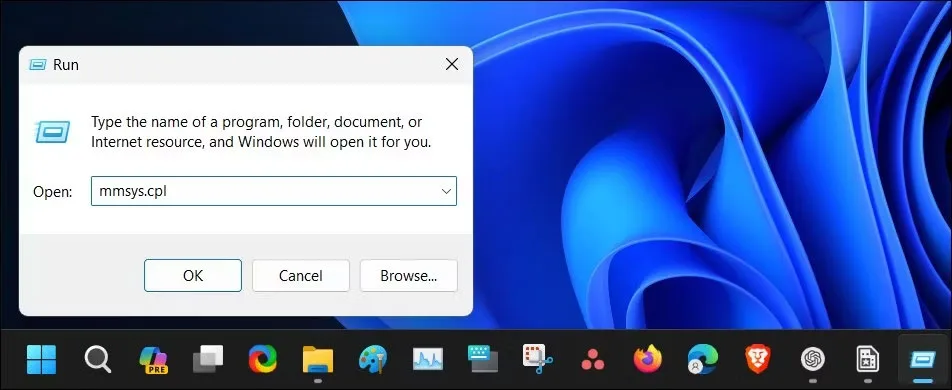The image size is (952, 390).
Task: Launch Brave browser from taskbar
Action: (757, 359)
